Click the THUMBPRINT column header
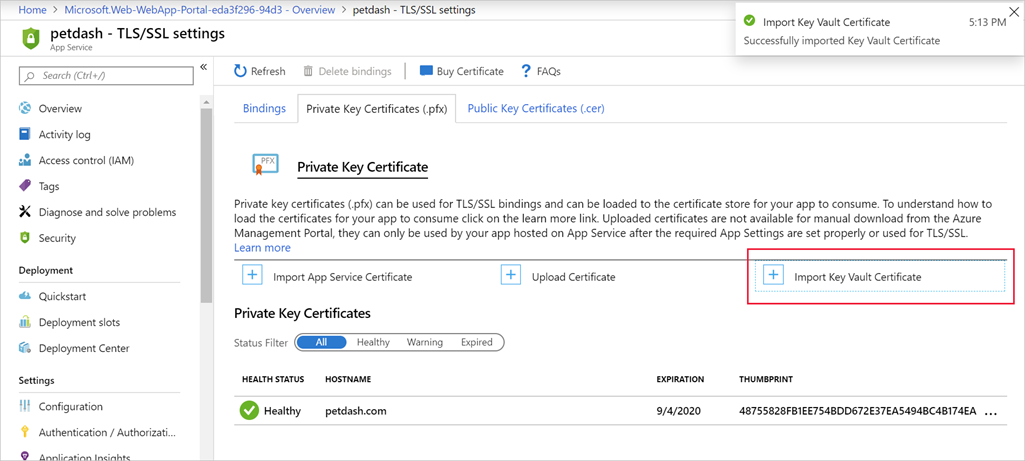Screen dimensions: 1025x461 [766, 379]
